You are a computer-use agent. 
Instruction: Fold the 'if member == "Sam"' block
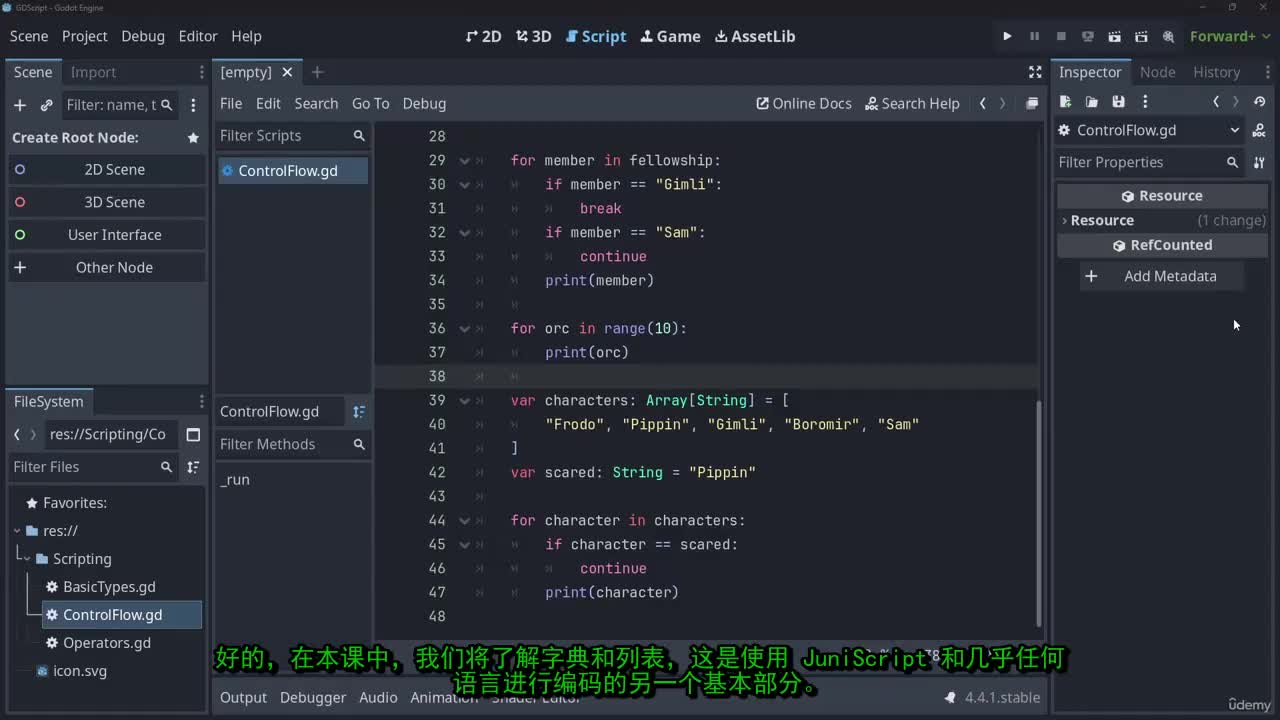coord(464,232)
